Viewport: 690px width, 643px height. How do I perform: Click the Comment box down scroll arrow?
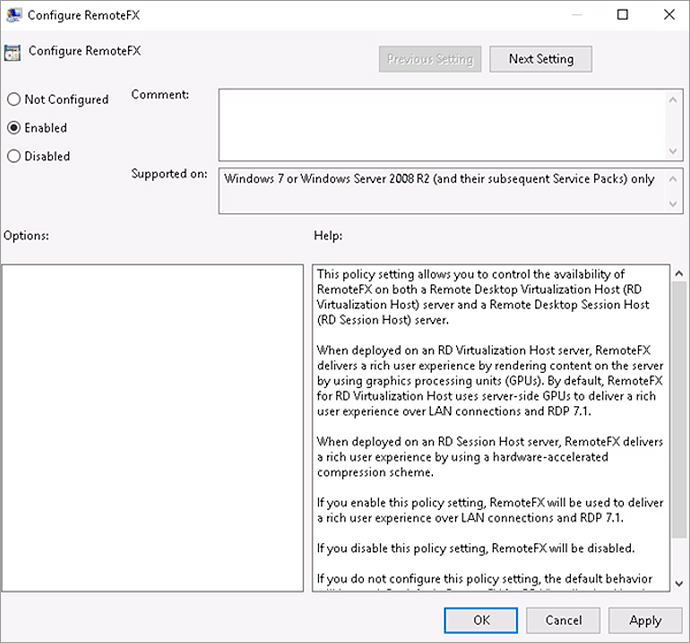pos(673,151)
